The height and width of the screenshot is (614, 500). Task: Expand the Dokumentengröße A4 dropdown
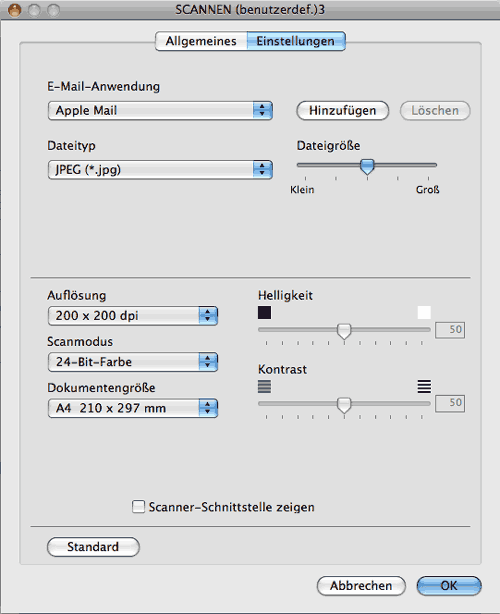(133, 408)
